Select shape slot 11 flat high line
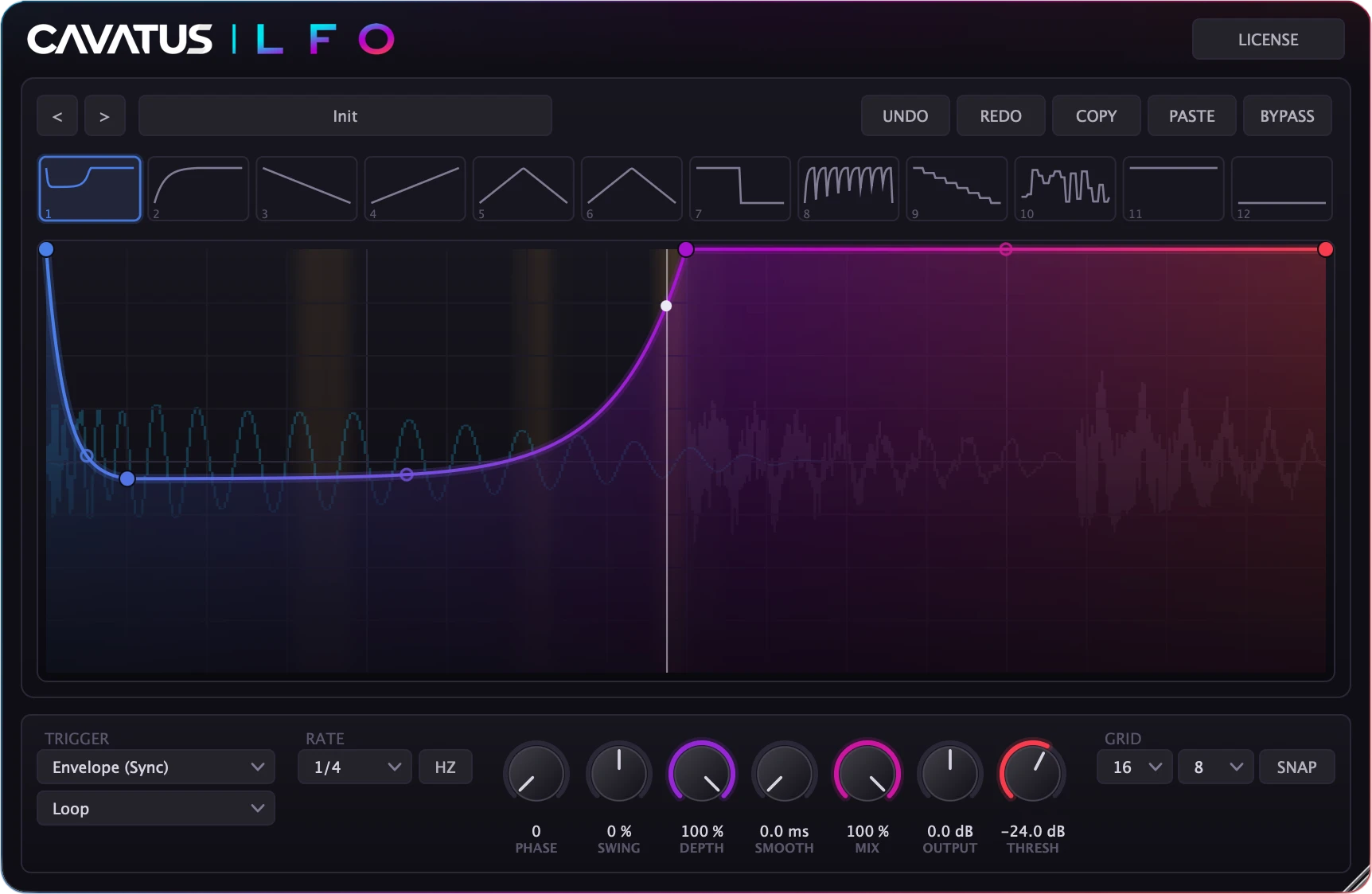 tap(1172, 189)
